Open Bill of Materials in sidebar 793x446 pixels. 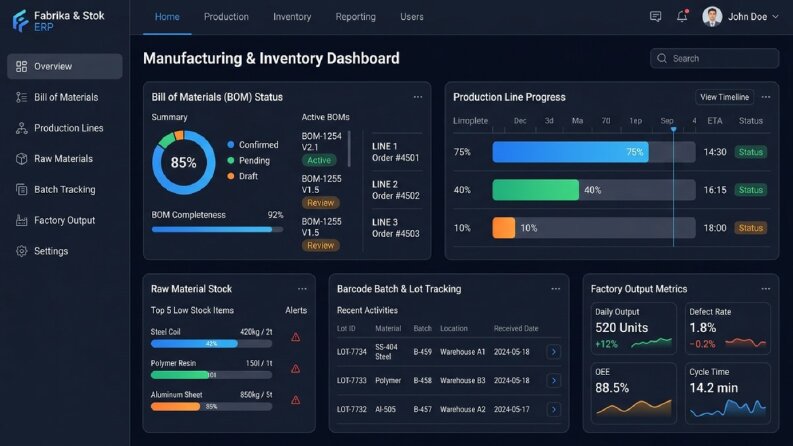tap(65, 97)
